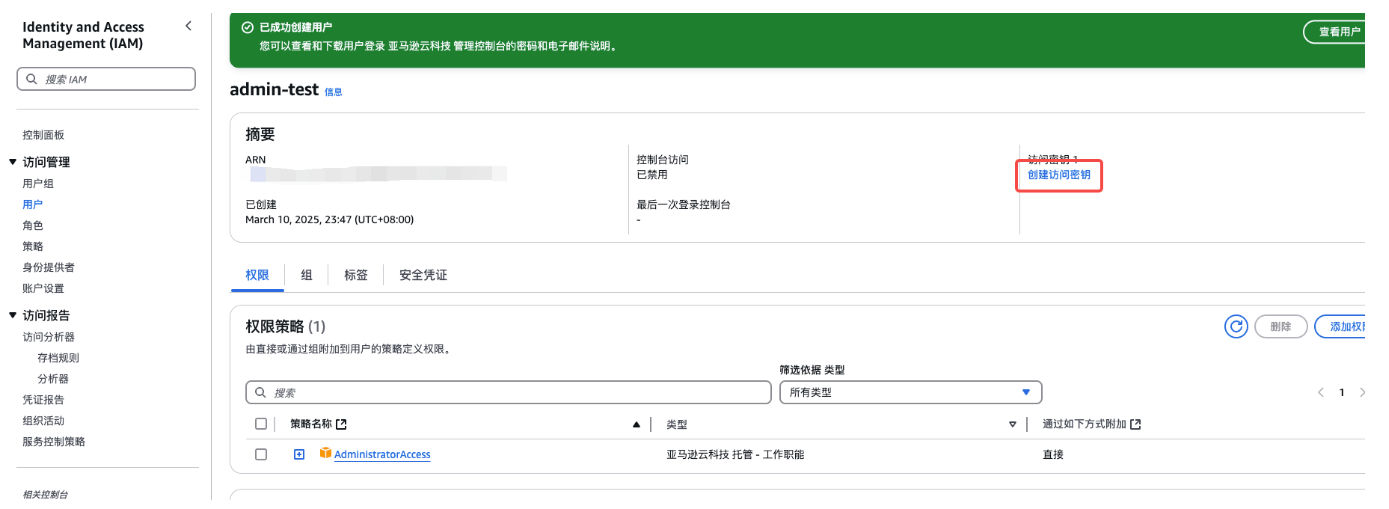
Task: Open 用户 in sidebar
Action: [33, 204]
